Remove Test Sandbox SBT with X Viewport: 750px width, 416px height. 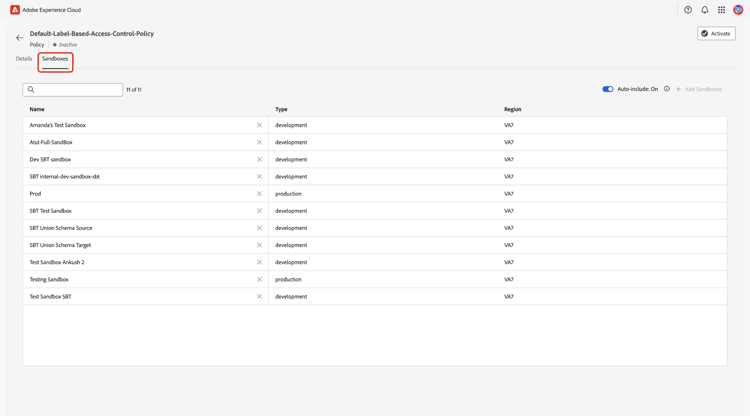pyautogui.click(x=259, y=297)
